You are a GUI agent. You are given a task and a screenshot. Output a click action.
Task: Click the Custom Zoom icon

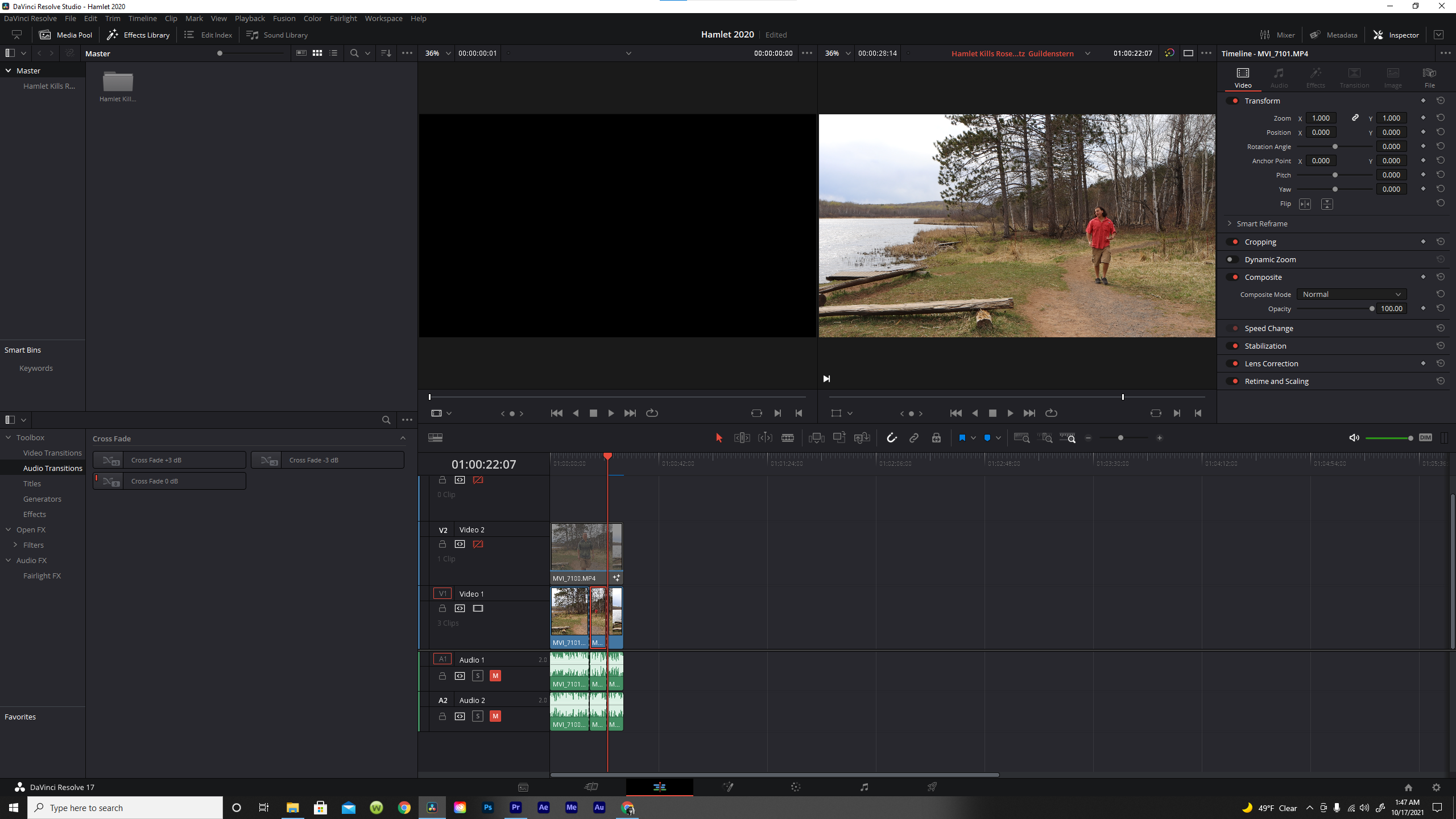(x=1068, y=437)
